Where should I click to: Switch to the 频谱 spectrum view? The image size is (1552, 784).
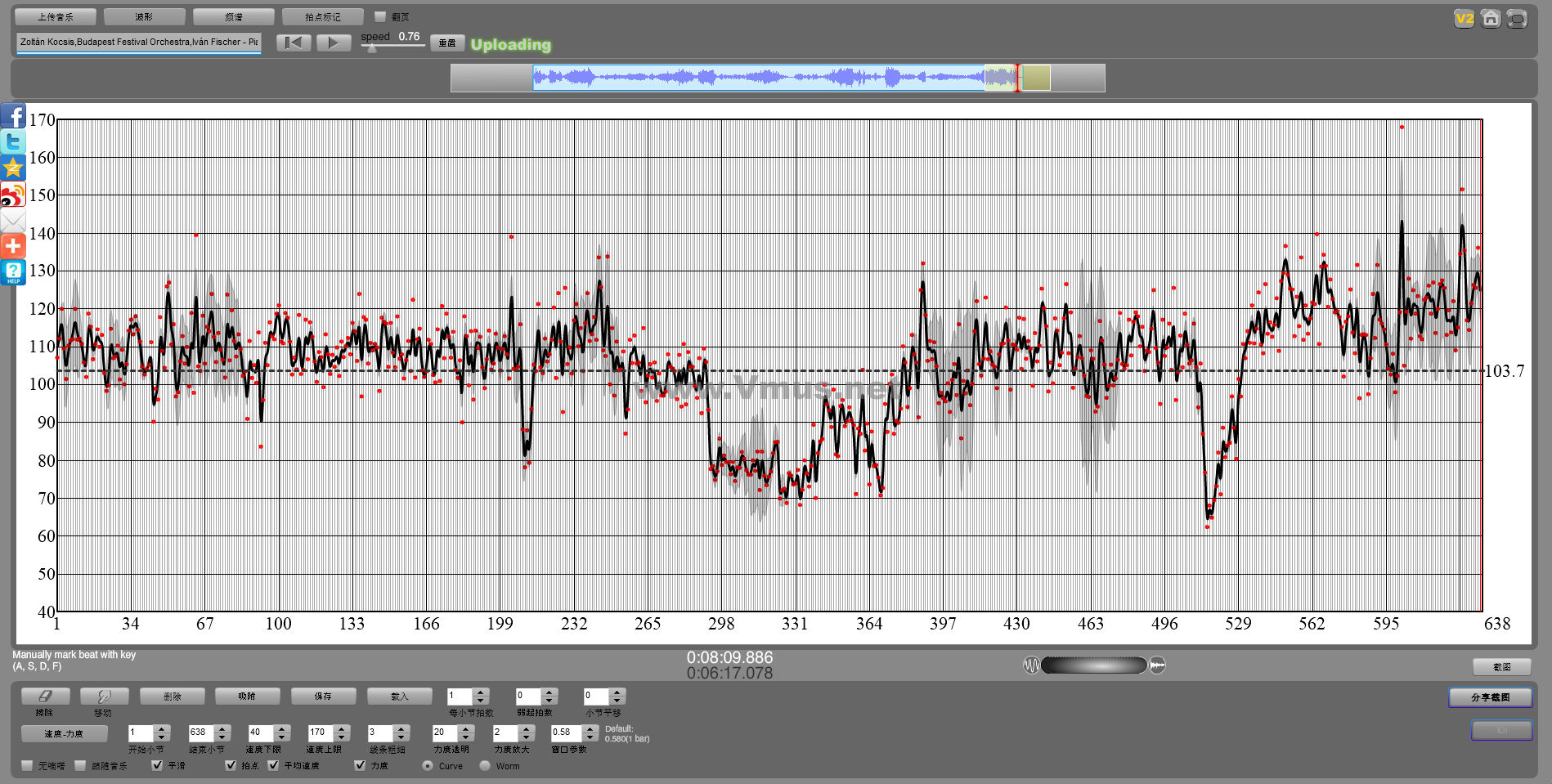coord(233,16)
